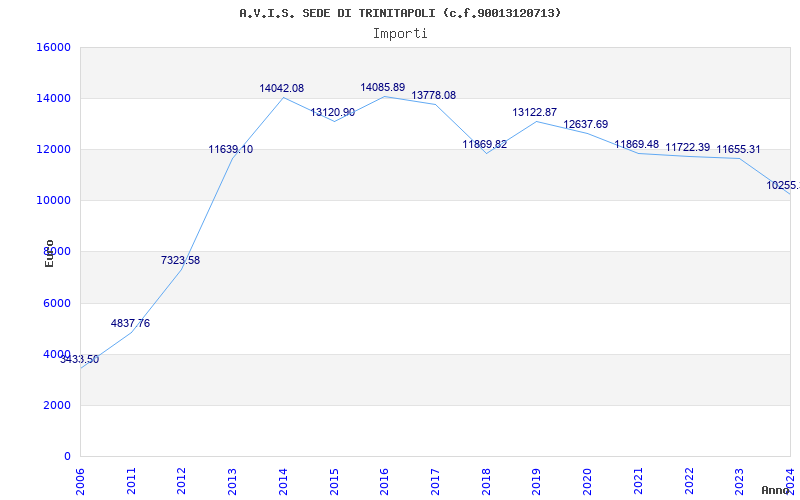Click x-axis year 2020
The height and width of the screenshot is (500, 800).
click(x=587, y=481)
